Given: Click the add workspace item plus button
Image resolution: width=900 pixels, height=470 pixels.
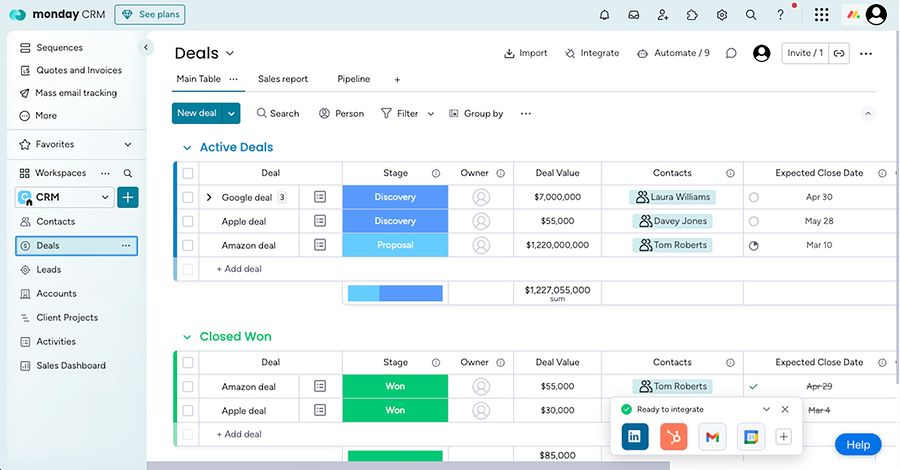Looking at the screenshot, I should click(x=127, y=197).
